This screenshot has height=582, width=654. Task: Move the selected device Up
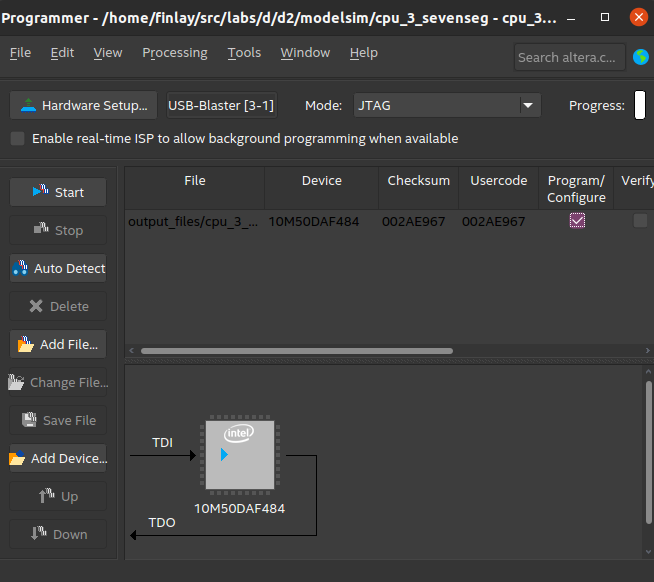click(x=58, y=496)
